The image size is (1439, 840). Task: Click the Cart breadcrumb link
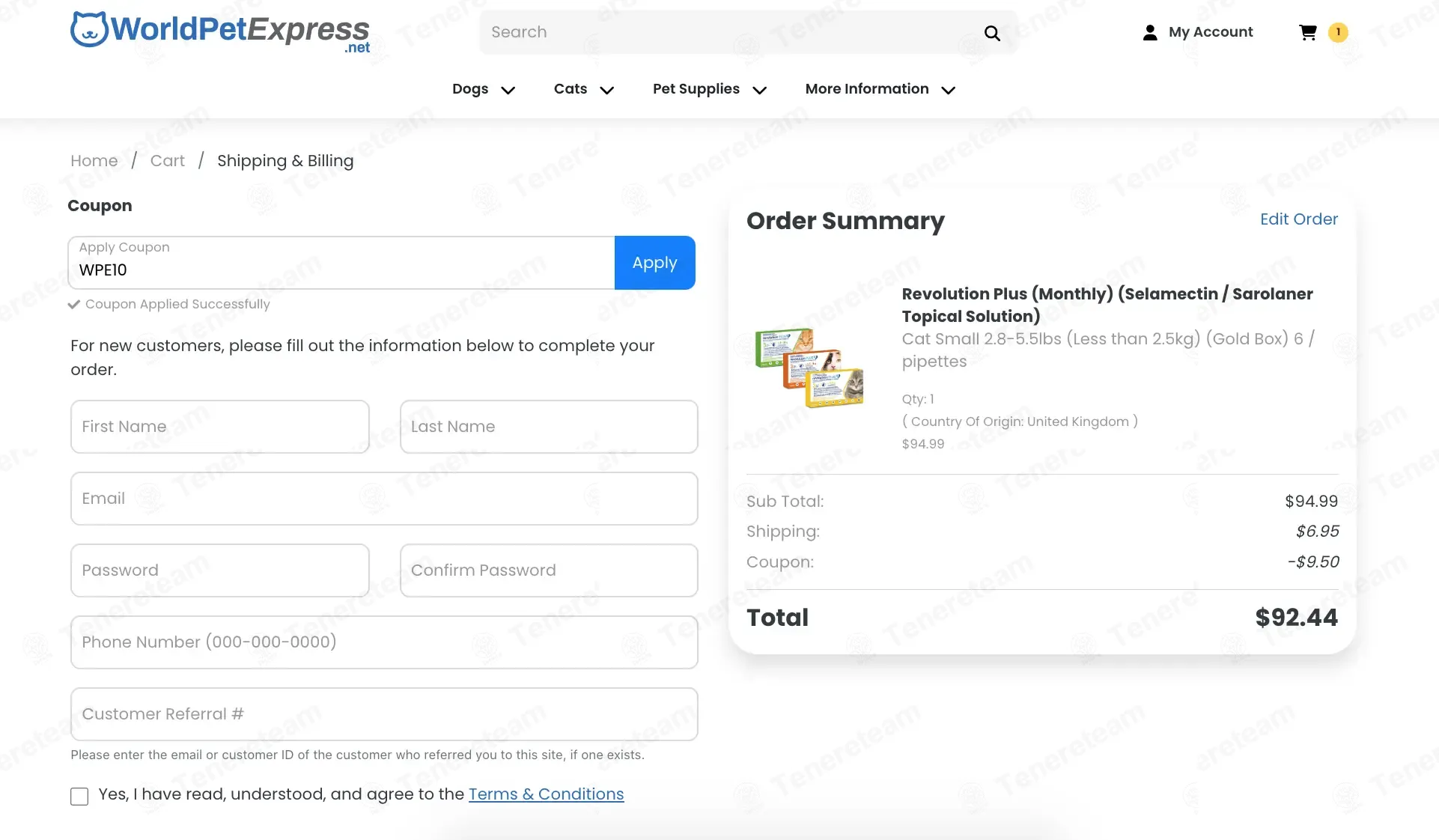(168, 161)
